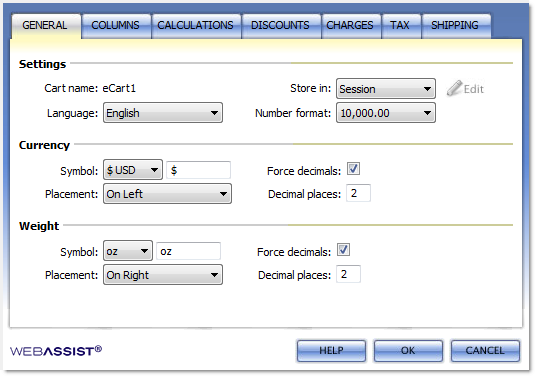This screenshot has width=535, height=376.
Task: Expand the Weight Placement On Right dropdown
Action: (163, 275)
